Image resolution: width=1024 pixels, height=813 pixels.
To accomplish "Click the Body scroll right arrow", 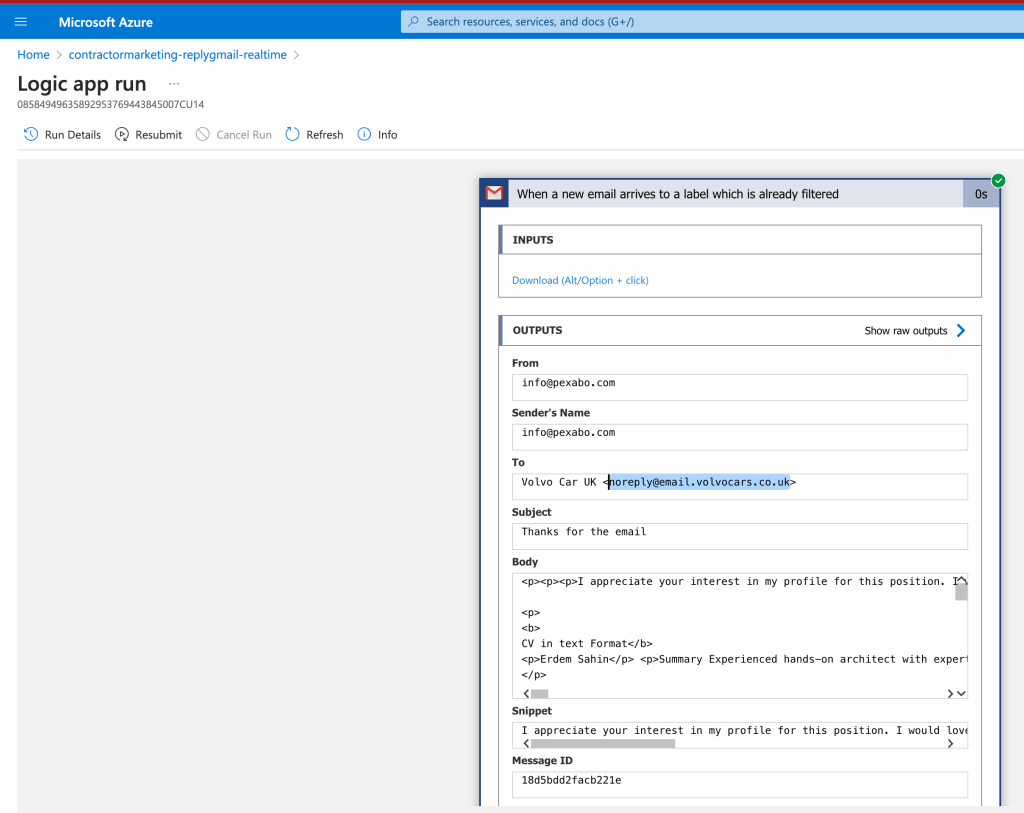I will [x=950, y=693].
